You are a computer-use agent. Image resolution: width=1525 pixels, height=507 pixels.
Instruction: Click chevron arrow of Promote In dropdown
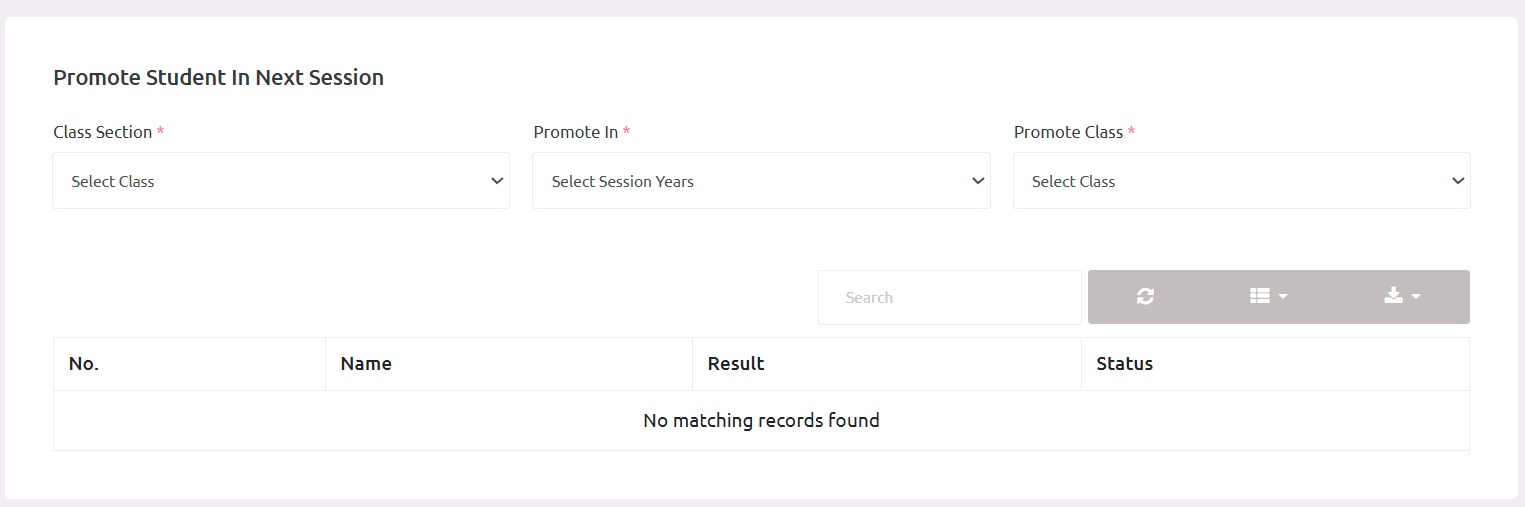coord(977,181)
